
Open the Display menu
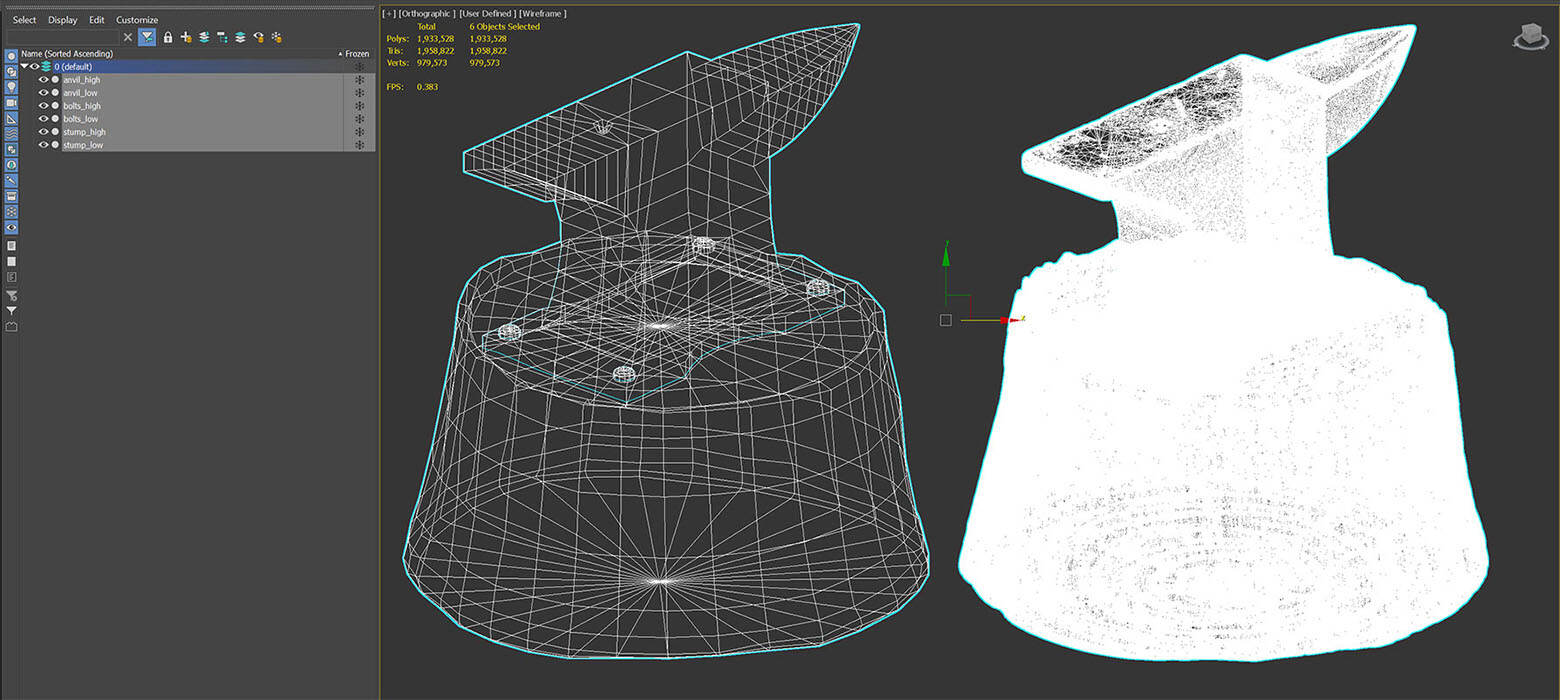click(x=62, y=20)
